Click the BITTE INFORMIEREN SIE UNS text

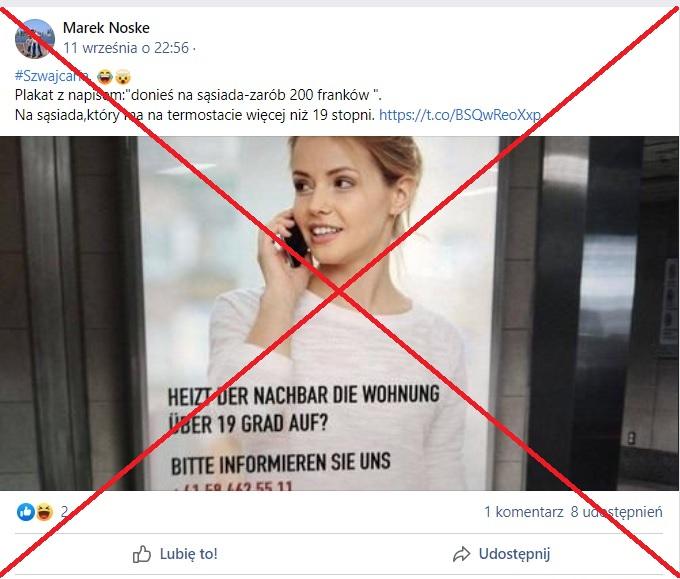point(281,464)
